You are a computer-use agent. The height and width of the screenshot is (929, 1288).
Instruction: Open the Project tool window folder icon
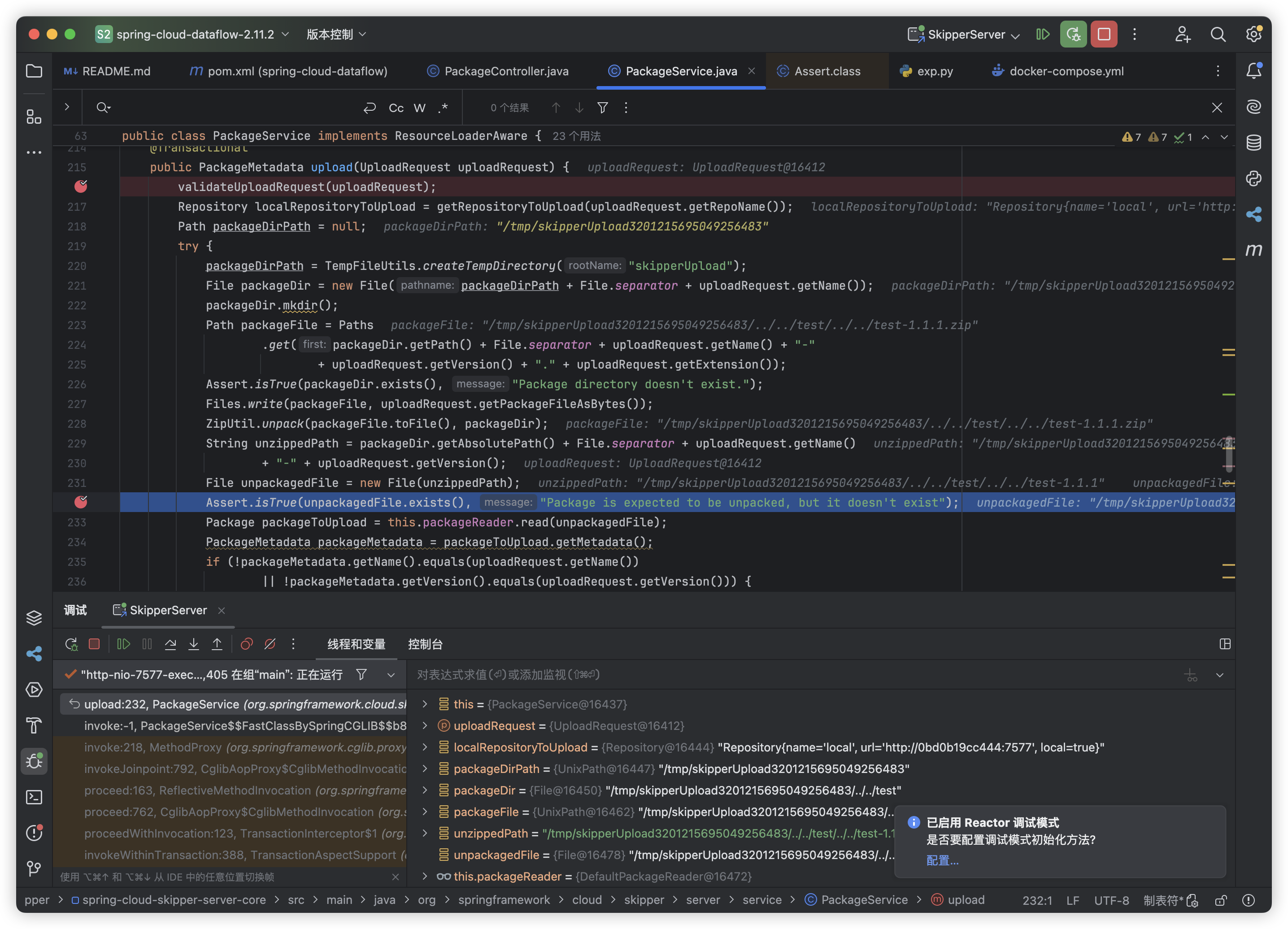coord(34,71)
